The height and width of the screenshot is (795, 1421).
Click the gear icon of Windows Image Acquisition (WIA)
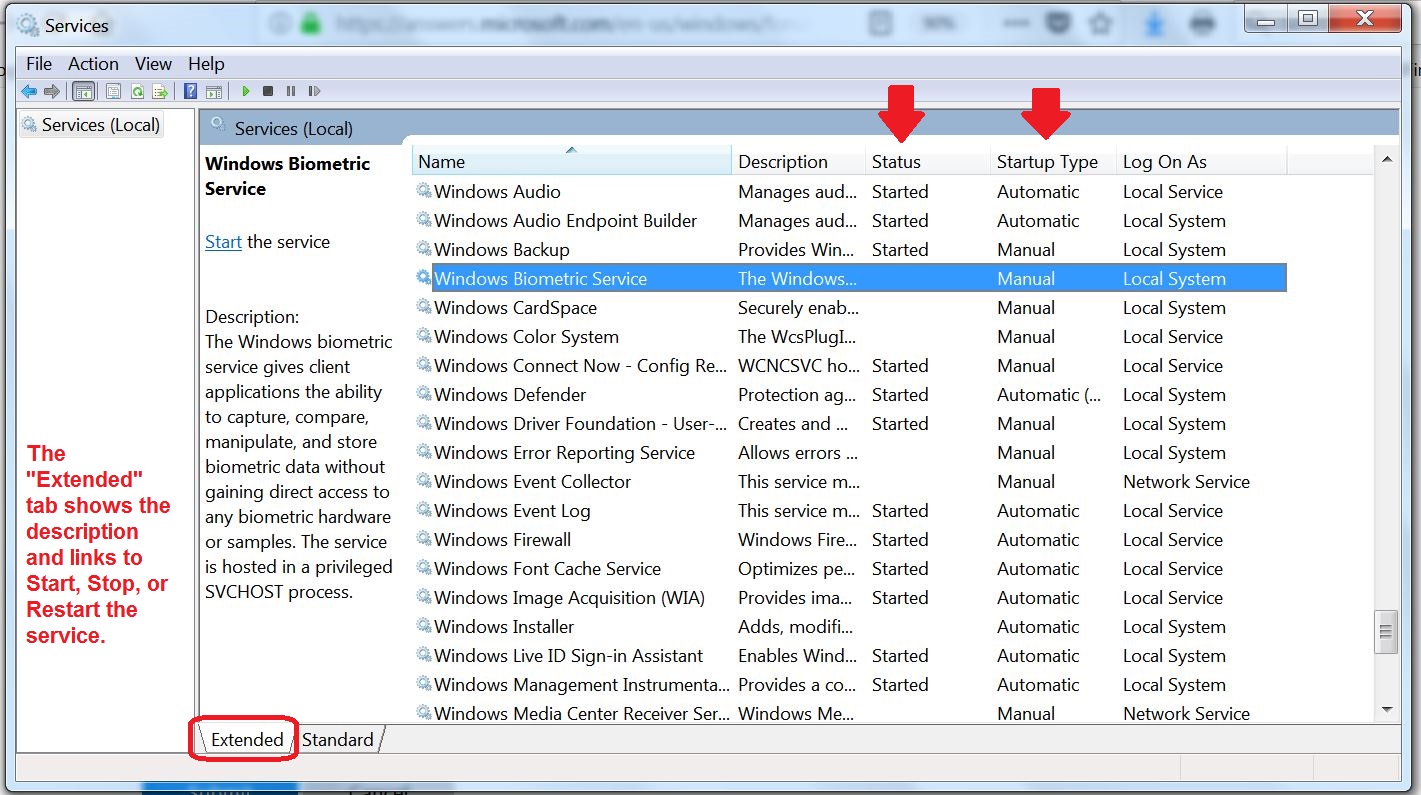(x=424, y=597)
